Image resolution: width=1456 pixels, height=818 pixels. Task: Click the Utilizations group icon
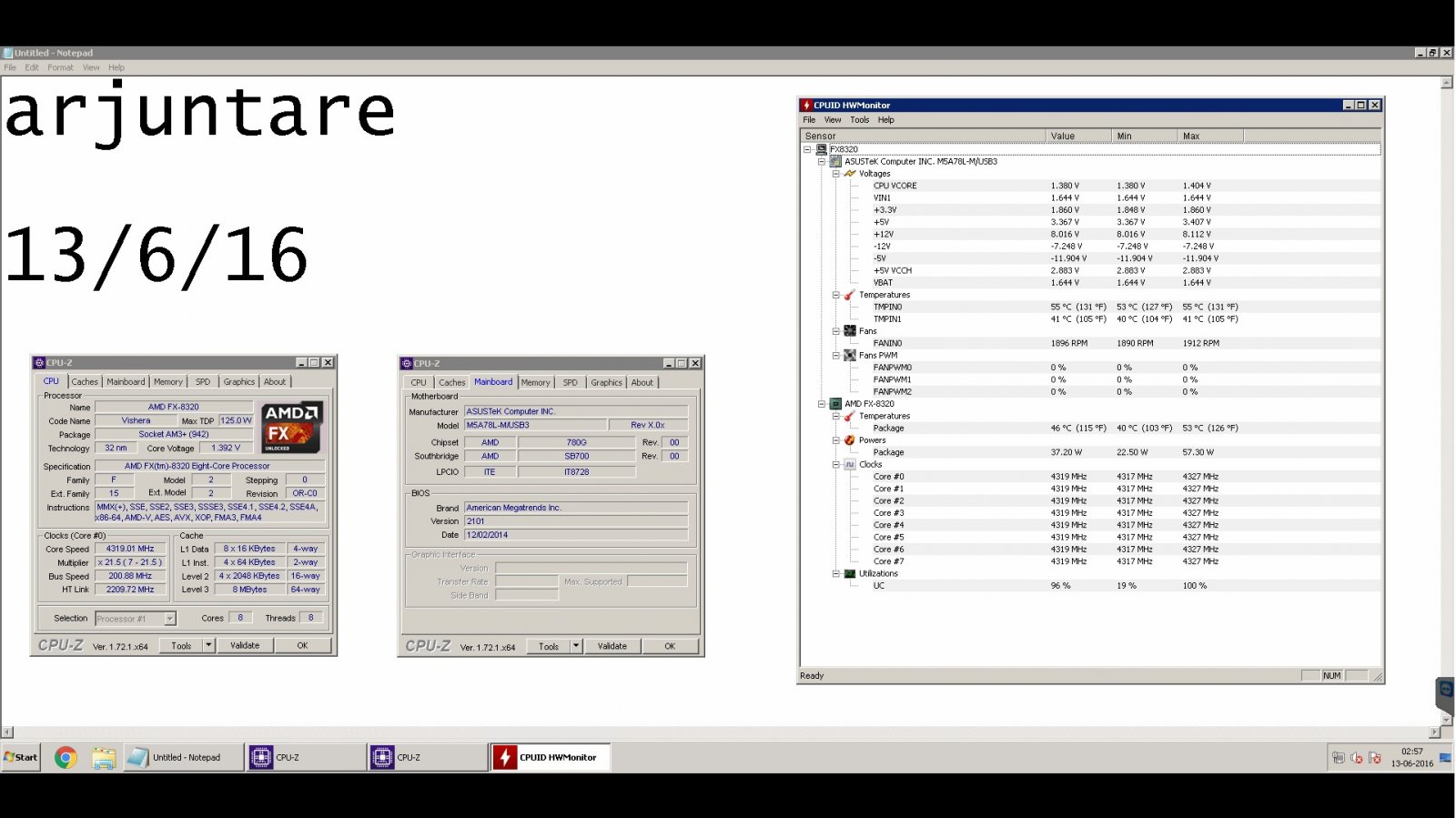coord(850,574)
